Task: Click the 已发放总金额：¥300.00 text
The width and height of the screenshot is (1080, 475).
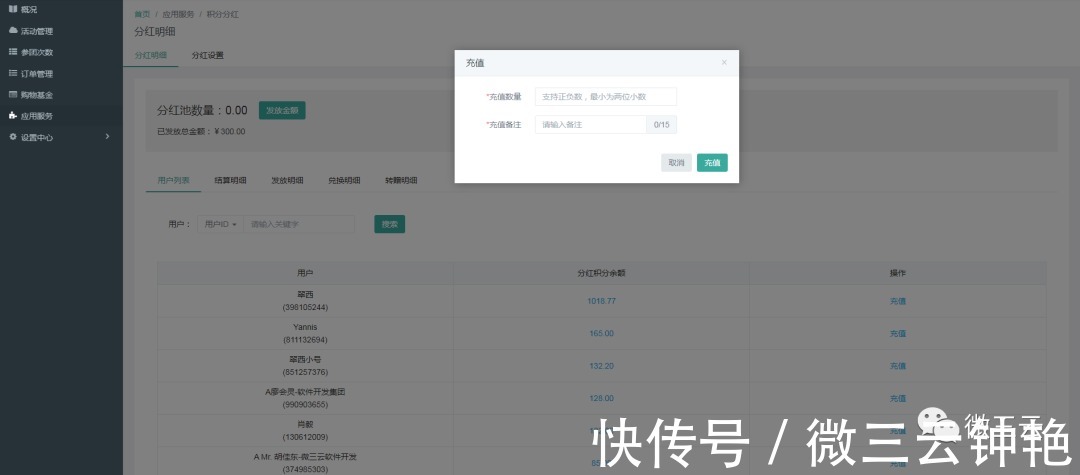Action: click(x=201, y=131)
